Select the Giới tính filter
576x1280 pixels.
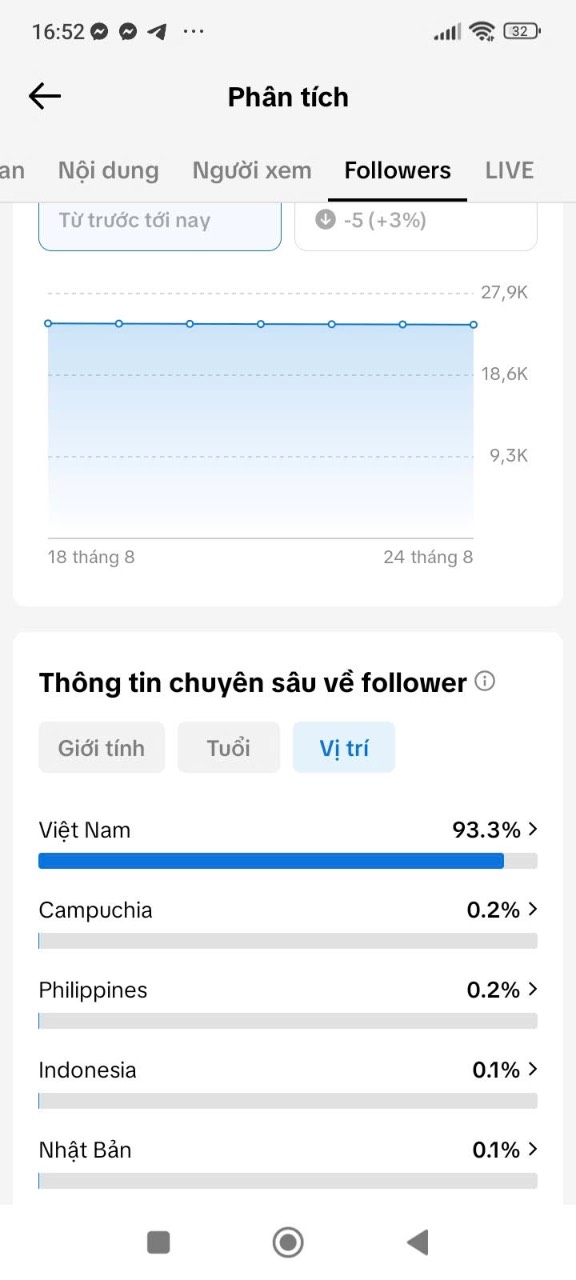101,748
